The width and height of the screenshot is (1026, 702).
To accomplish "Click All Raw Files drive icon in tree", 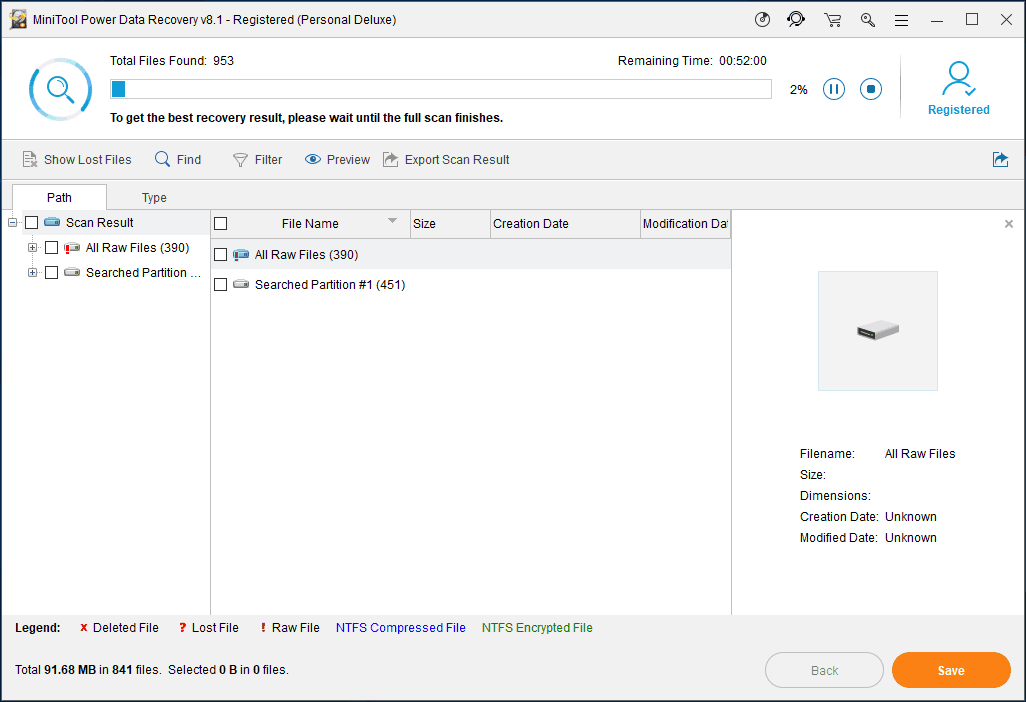I will click(x=72, y=247).
